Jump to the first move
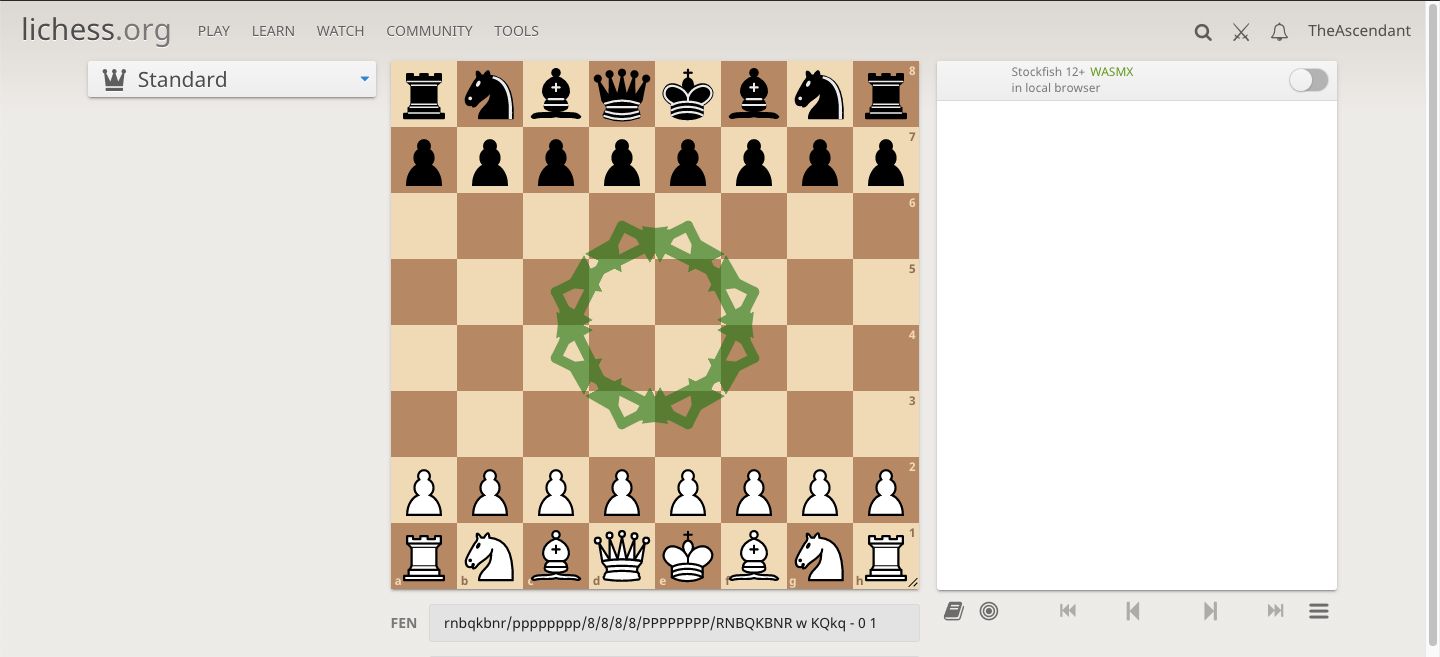Viewport: 1440px width, 657px height. point(1068,610)
